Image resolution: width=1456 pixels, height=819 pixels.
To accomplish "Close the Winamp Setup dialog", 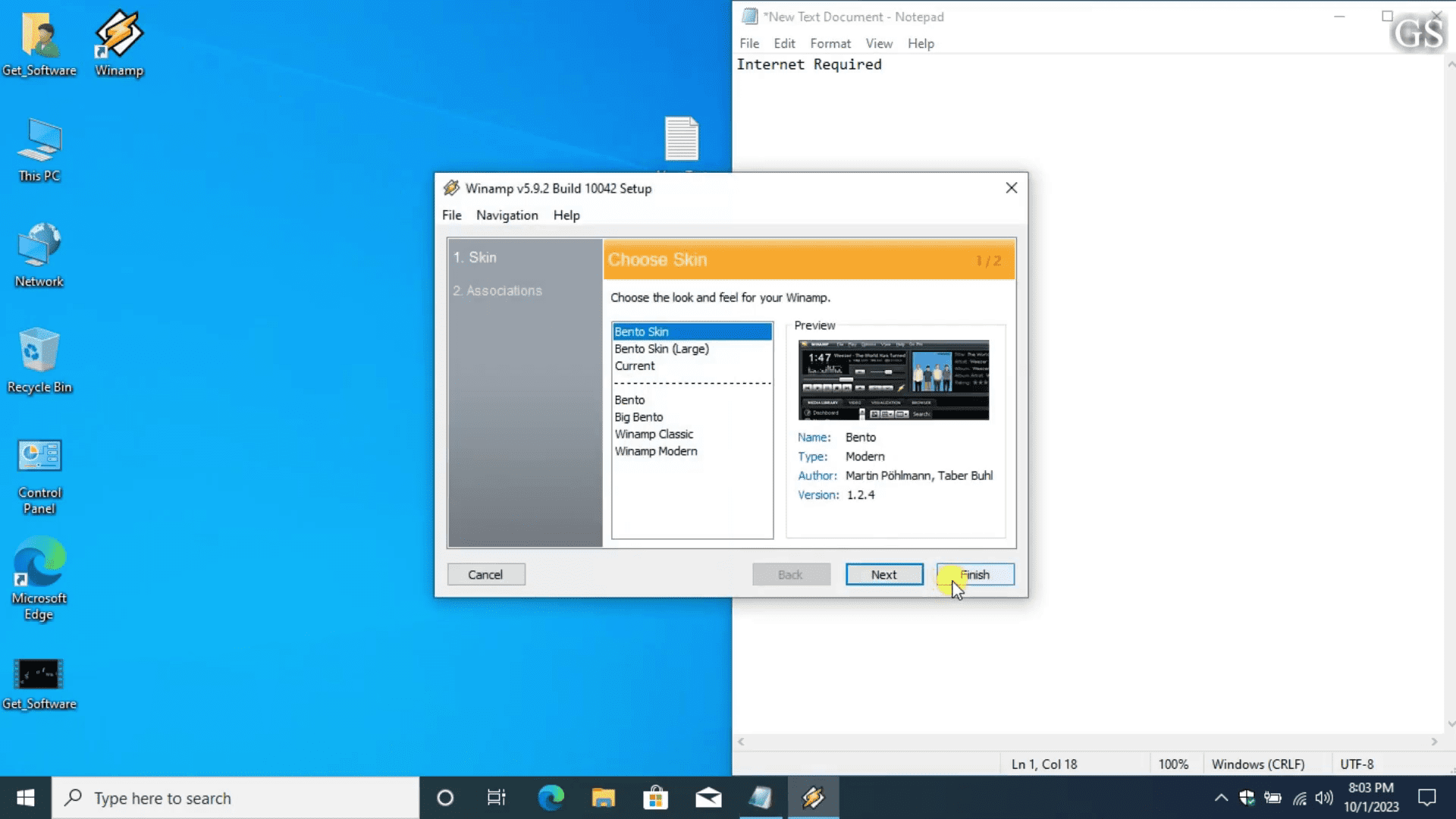I will 1012,188.
